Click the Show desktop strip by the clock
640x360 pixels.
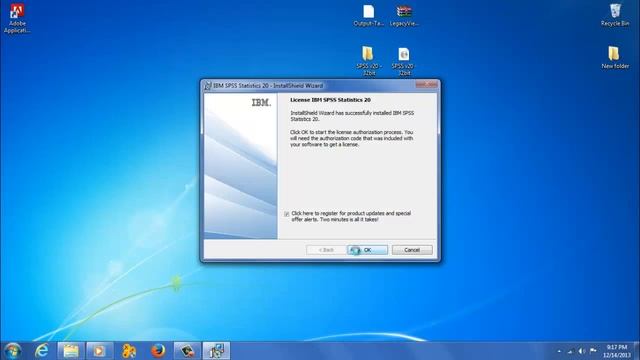point(637,351)
